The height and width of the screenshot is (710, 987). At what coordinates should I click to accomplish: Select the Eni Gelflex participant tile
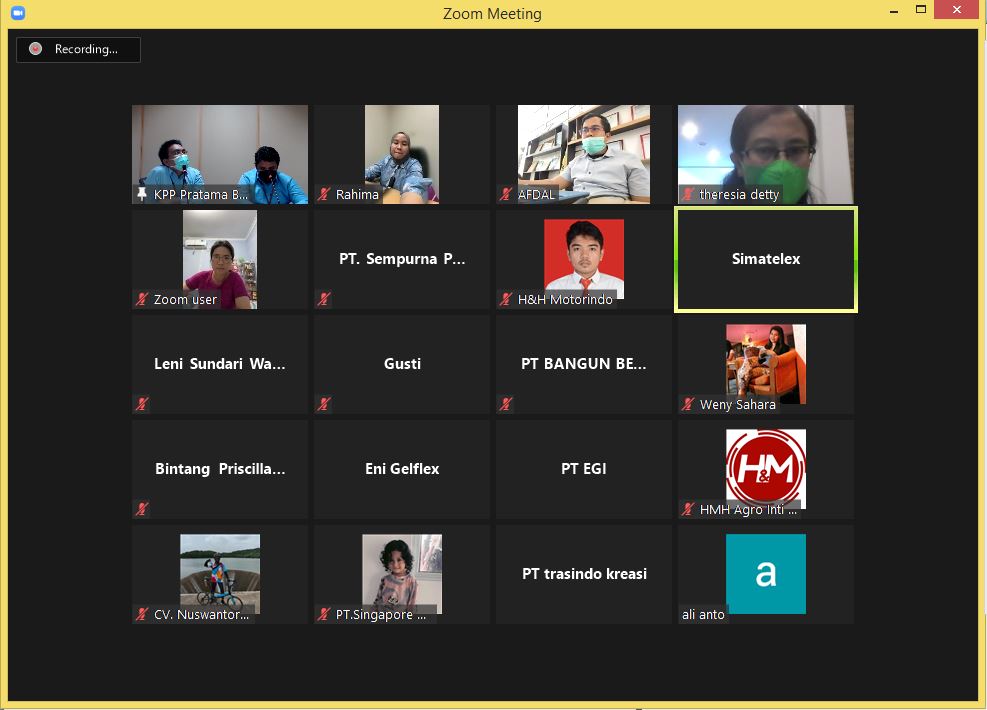click(x=402, y=468)
